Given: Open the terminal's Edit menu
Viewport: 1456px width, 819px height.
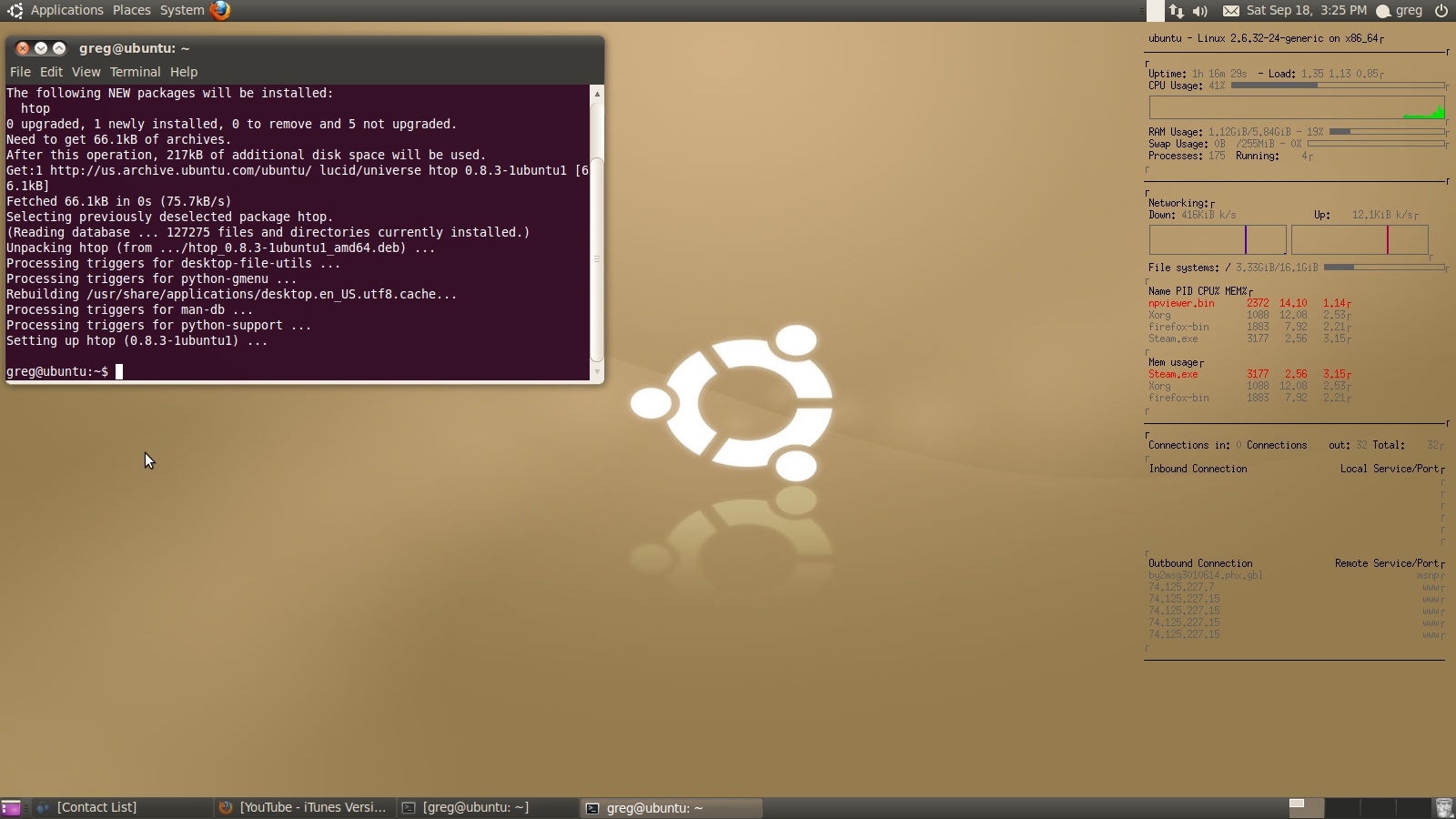Looking at the screenshot, I should point(52,72).
